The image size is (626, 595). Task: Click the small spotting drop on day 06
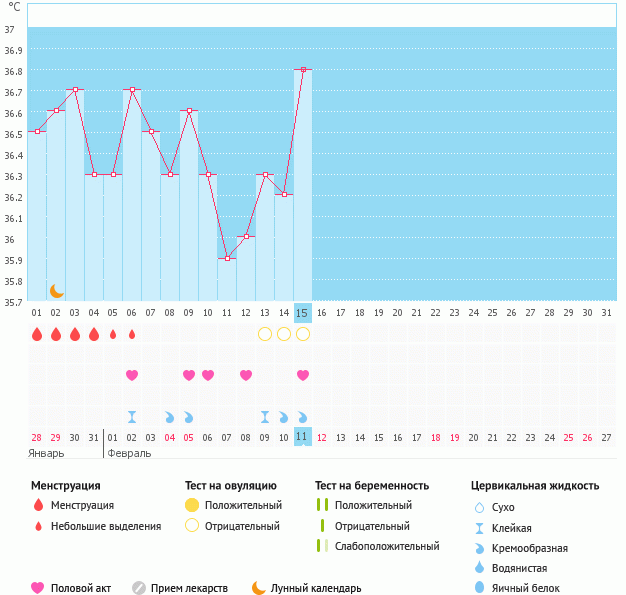[x=132, y=334]
